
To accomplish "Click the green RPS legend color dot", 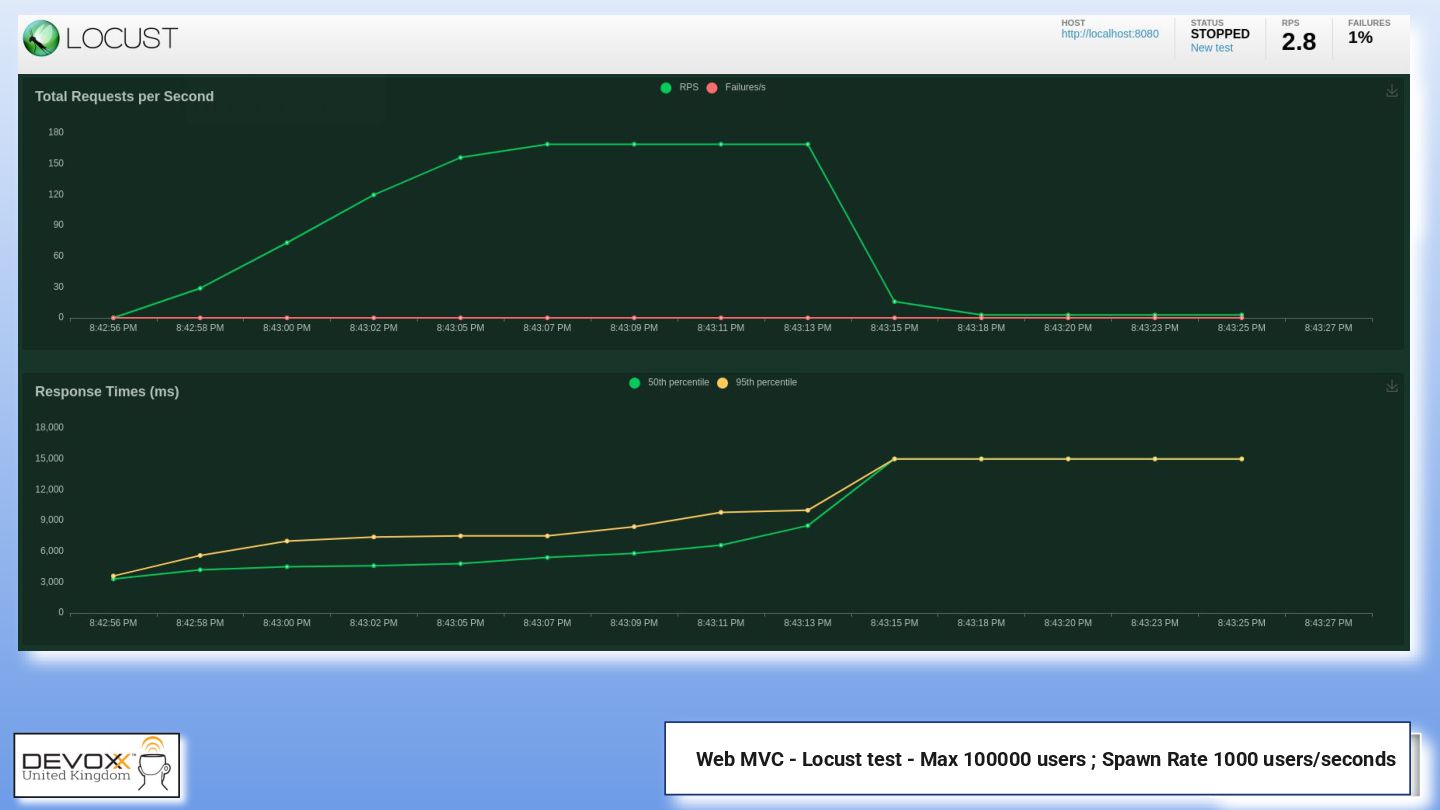I will pyautogui.click(x=666, y=88).
